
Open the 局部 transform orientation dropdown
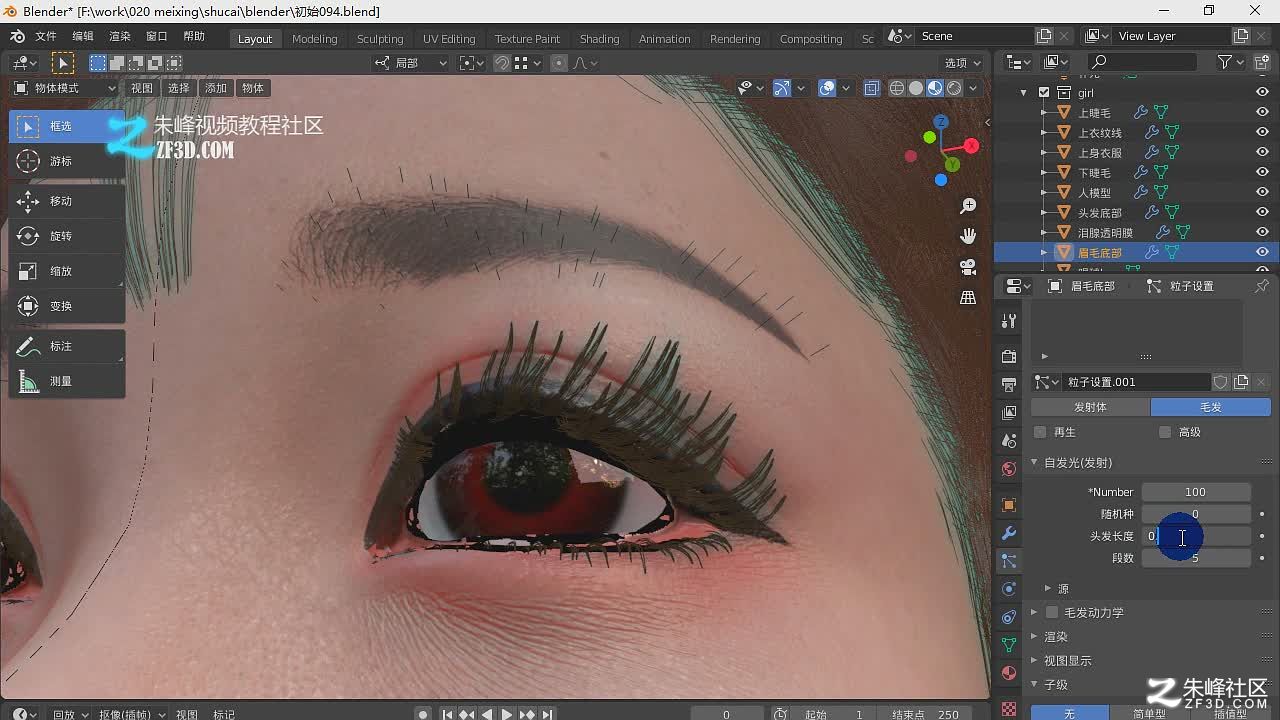(412, 63)
